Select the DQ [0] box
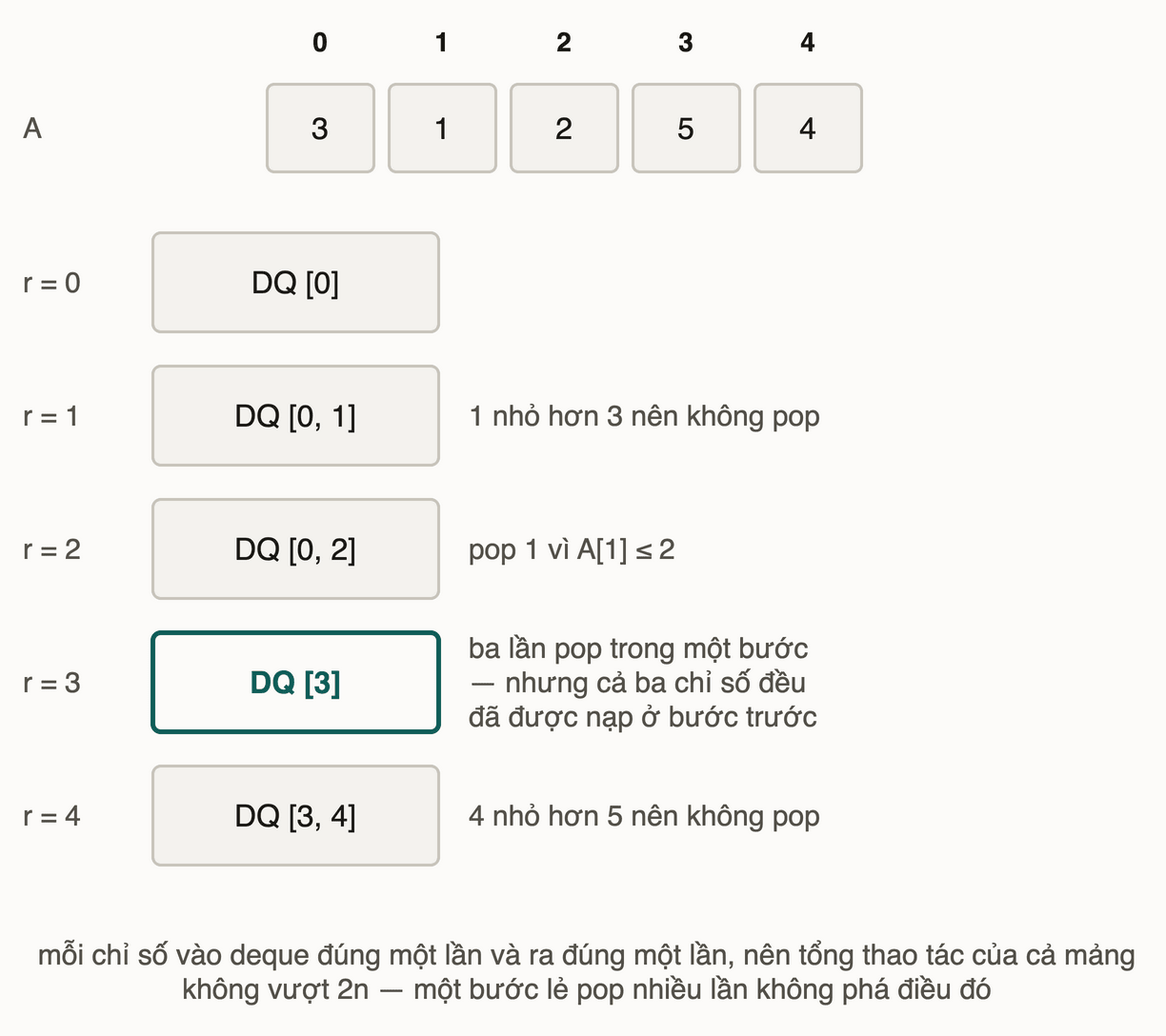 click(295, 283)
